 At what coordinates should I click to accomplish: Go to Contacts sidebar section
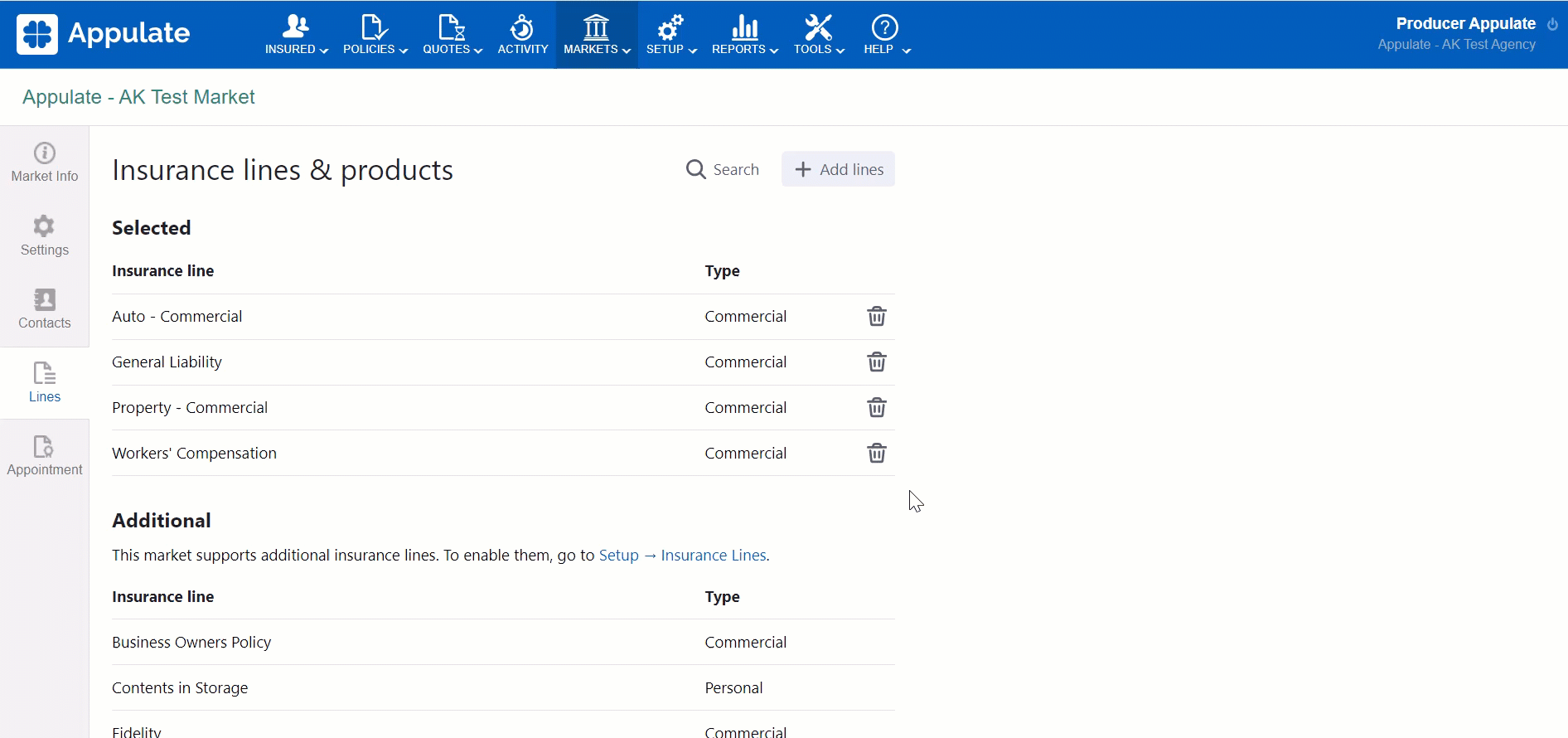tap(45, 309)
